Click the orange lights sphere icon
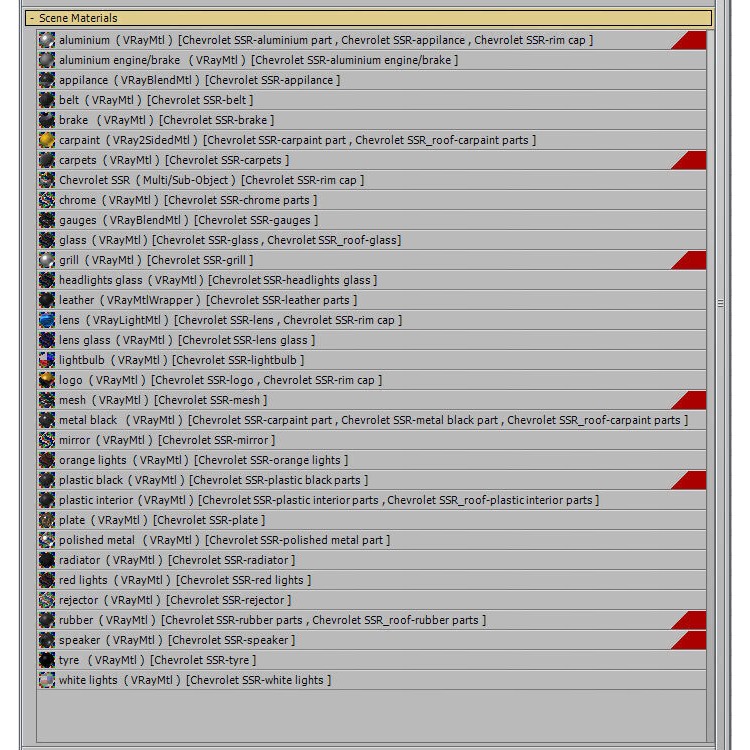The height and width of the screenshot is (750, 750). pyautogui.click(x=47, y=460)
